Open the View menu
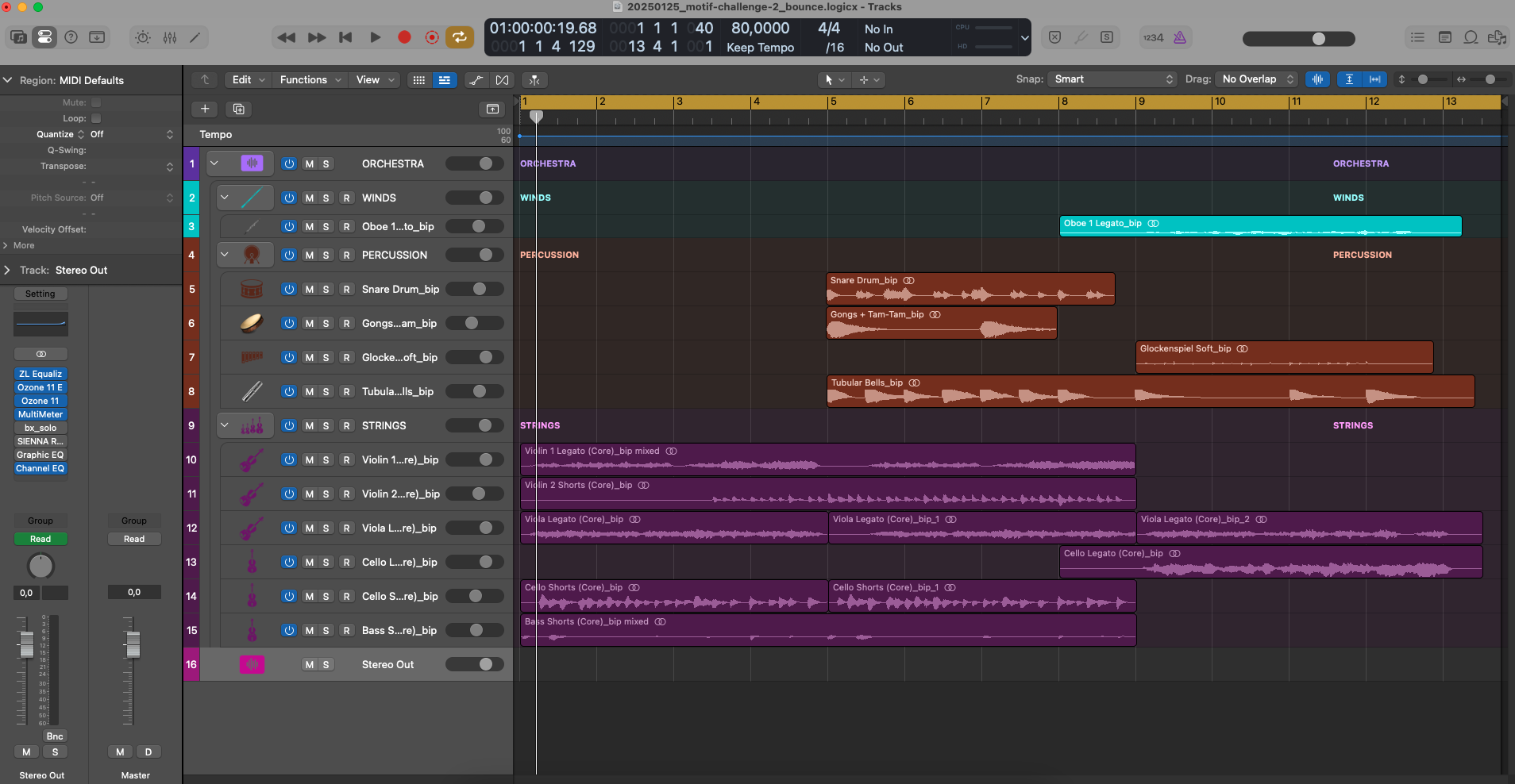This screenshot has width=1515, height=784. click(375, 80)
